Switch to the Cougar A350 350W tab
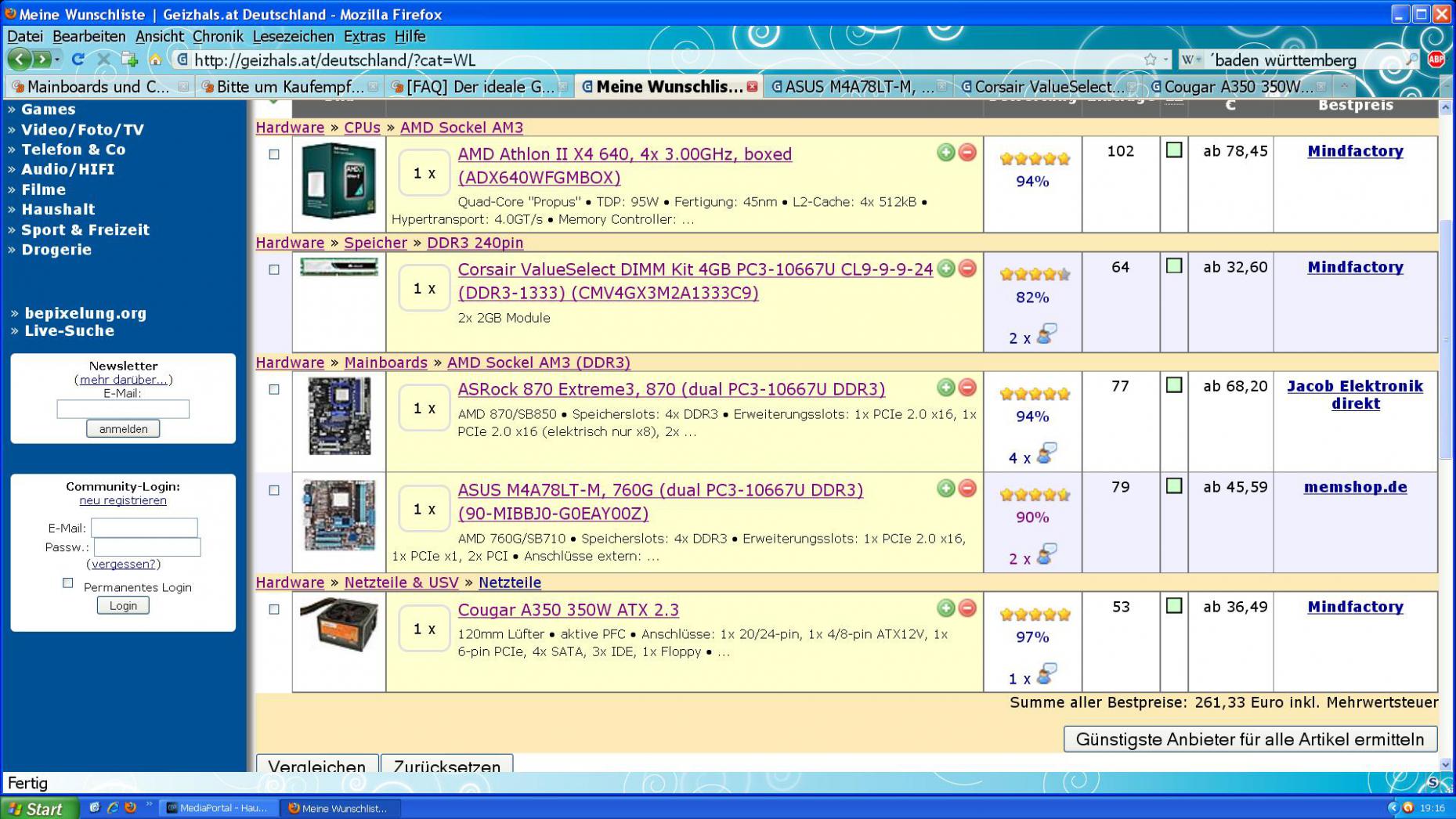 click(1238, 86)
